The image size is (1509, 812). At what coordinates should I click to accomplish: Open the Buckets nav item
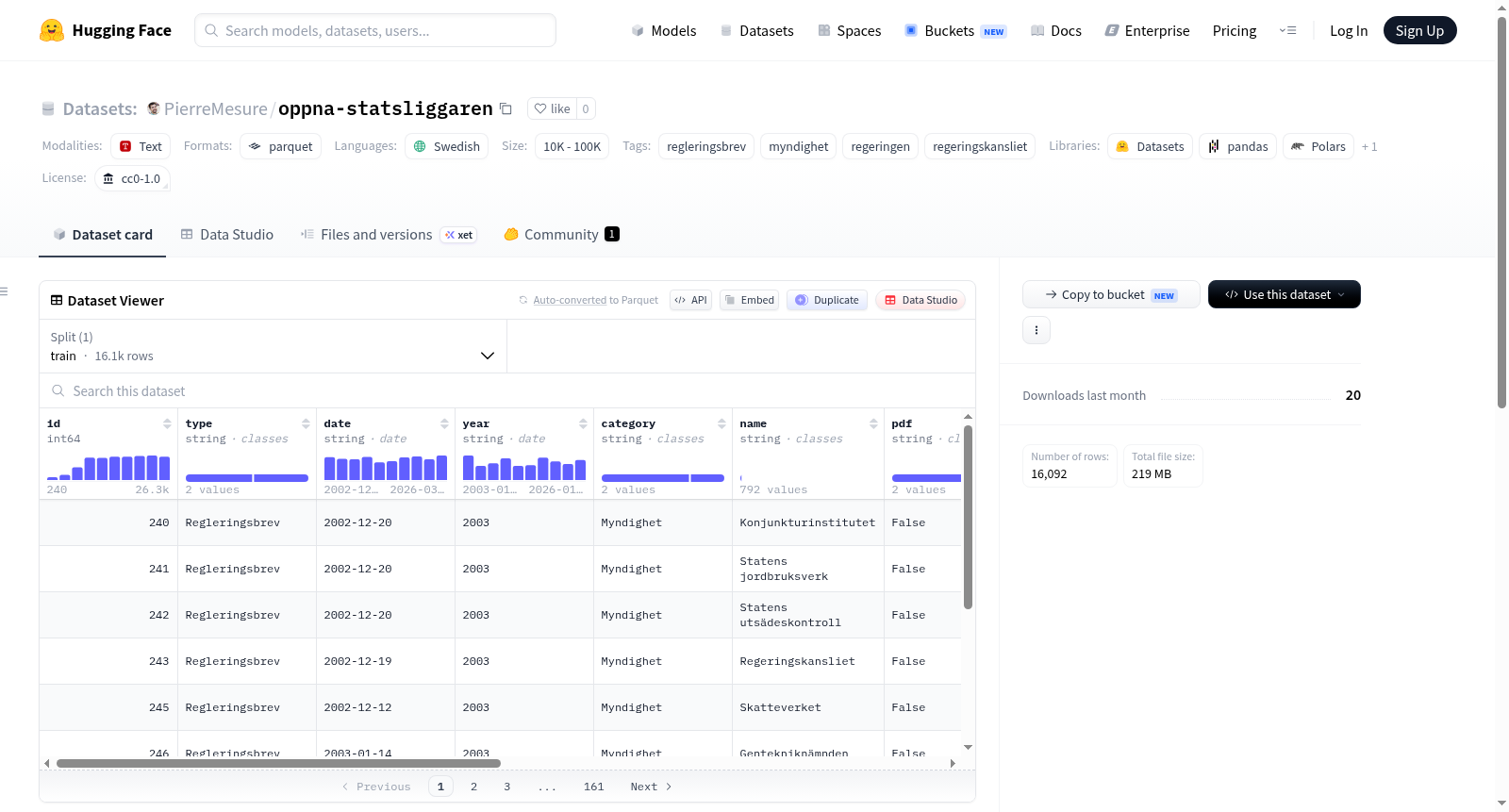(955, 31)
